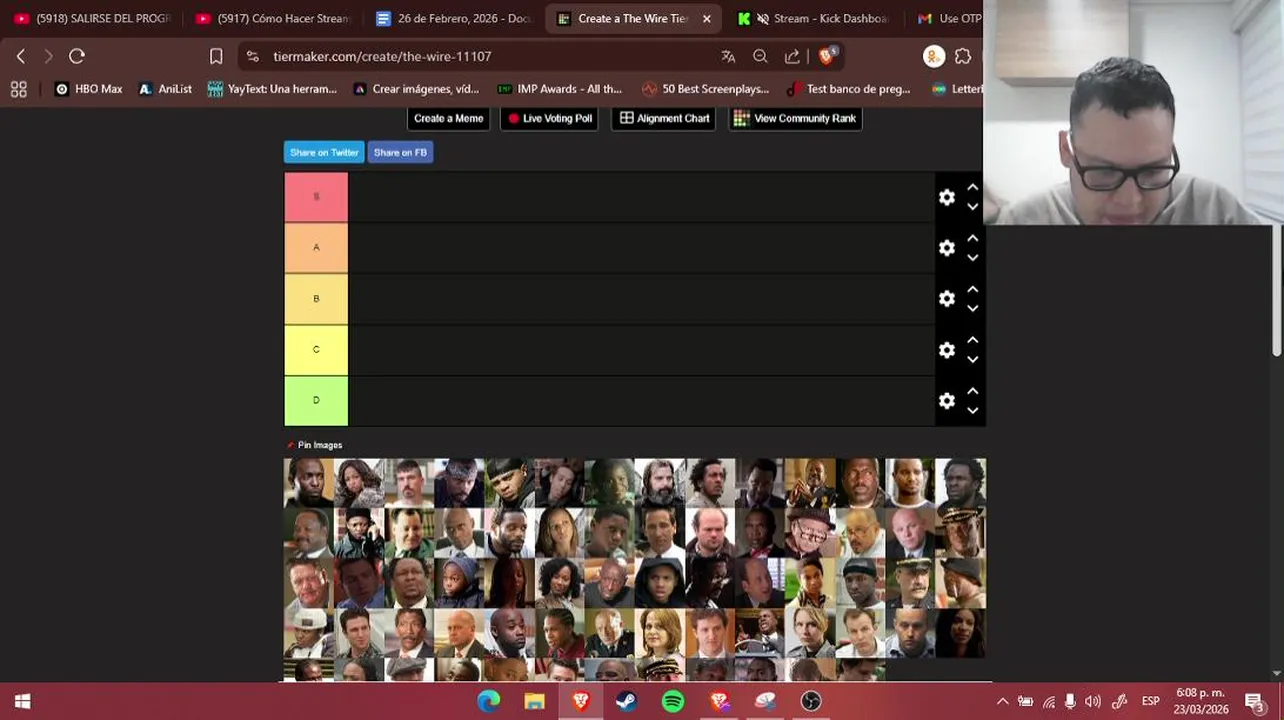The image size is (1284, 720).
Task: Open IMP Awards bookmark
Action: (560, 89)
